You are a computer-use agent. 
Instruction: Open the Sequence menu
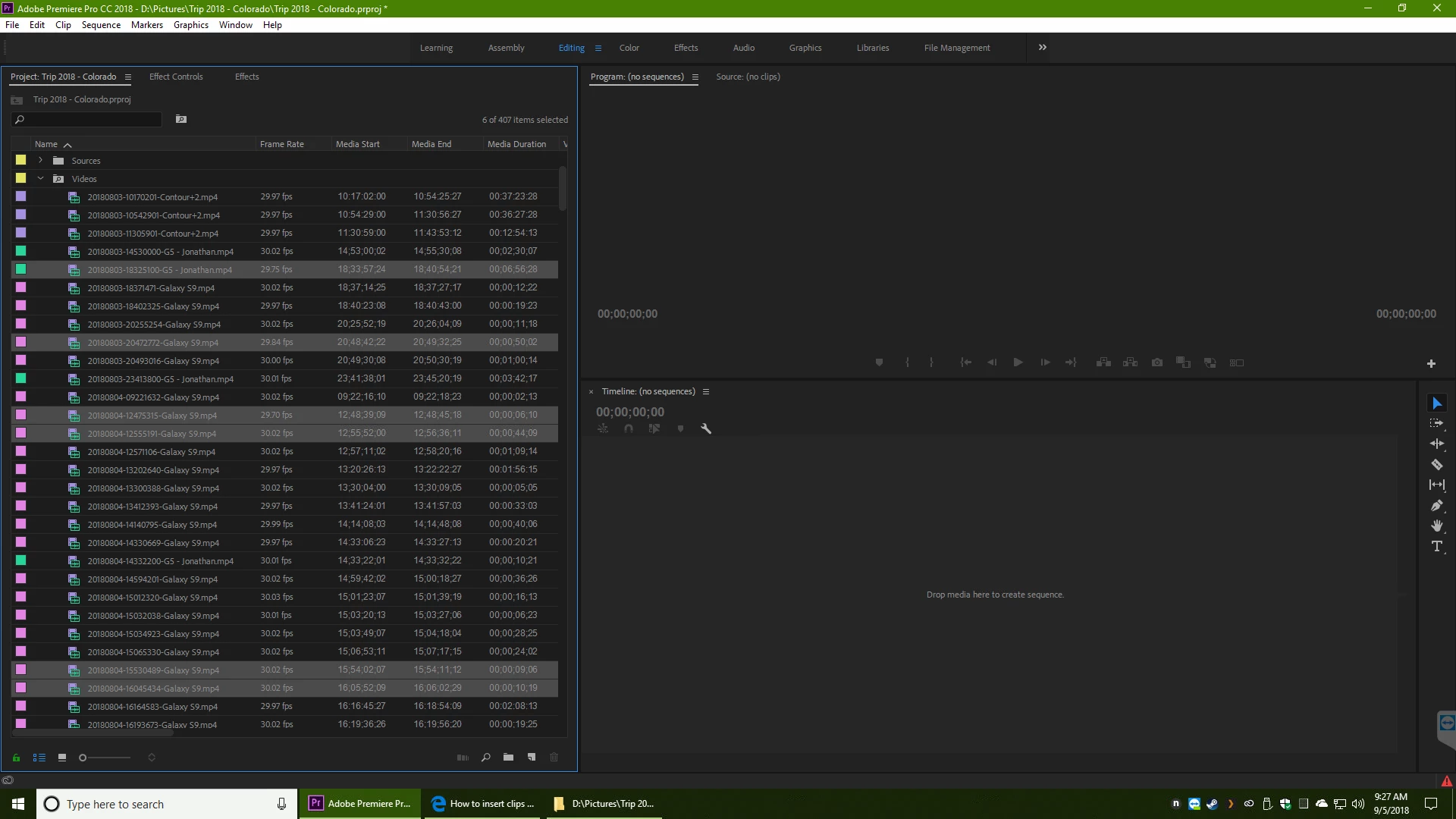(x=101, y=25)
